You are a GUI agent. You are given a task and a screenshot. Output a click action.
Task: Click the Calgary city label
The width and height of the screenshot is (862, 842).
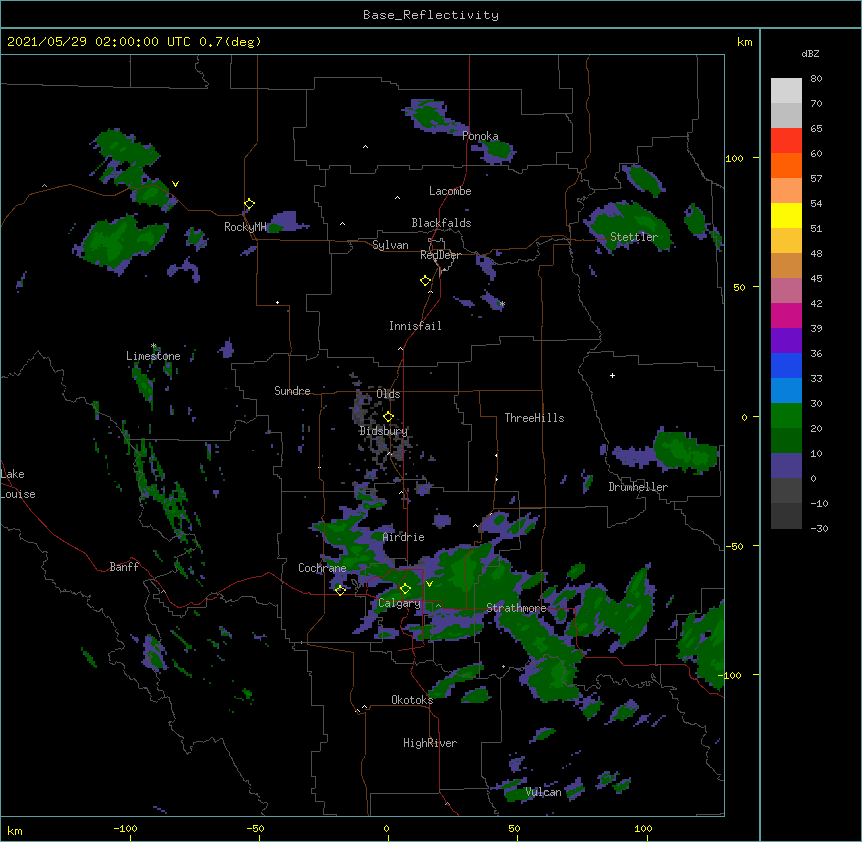tap(399, 603)
